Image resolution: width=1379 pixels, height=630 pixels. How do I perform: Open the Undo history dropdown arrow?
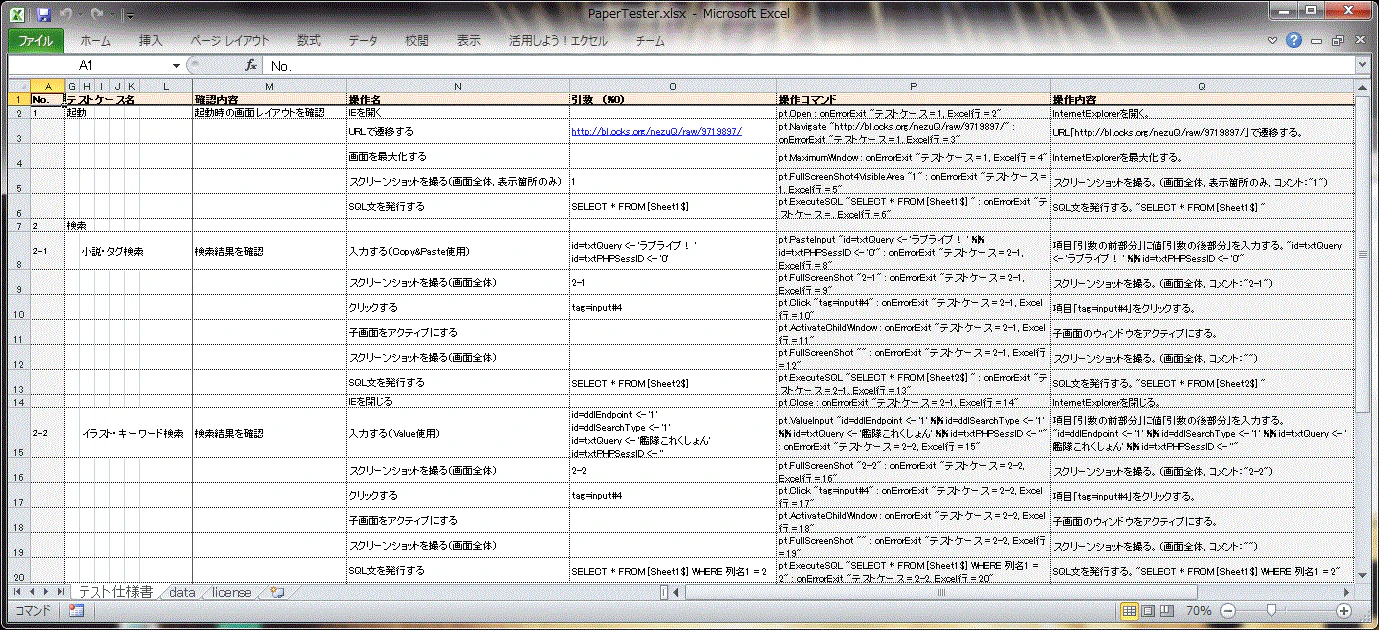pos(82,16)
